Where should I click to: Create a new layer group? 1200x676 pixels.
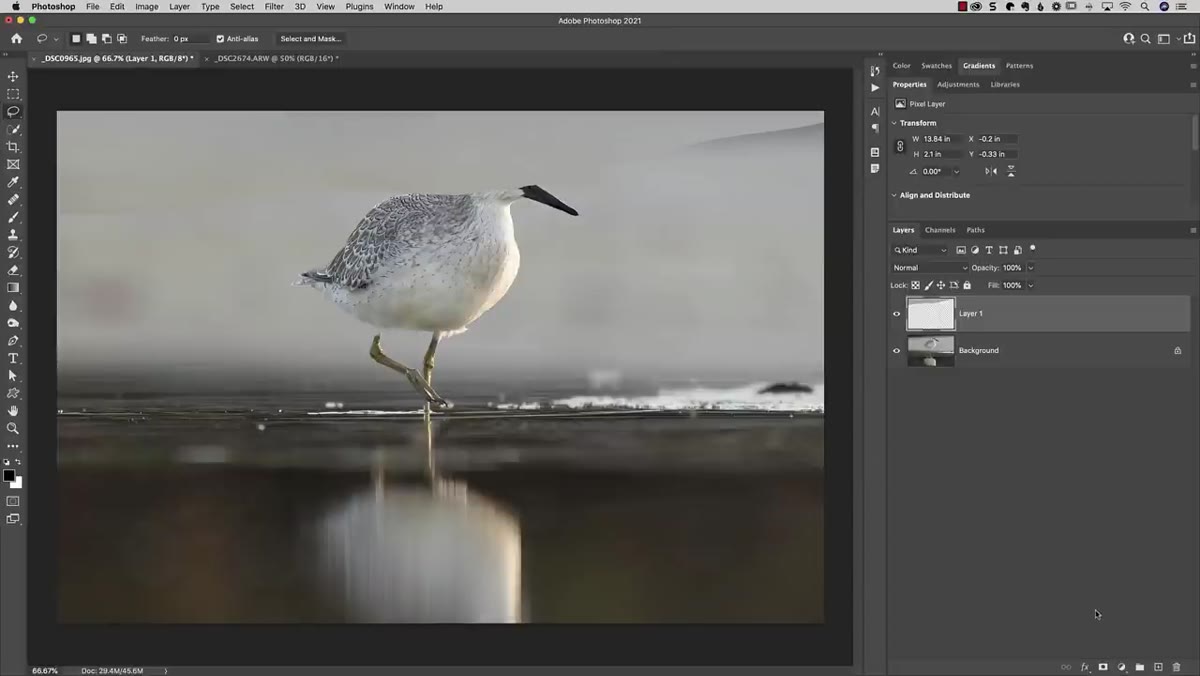tap(1140, 667)
